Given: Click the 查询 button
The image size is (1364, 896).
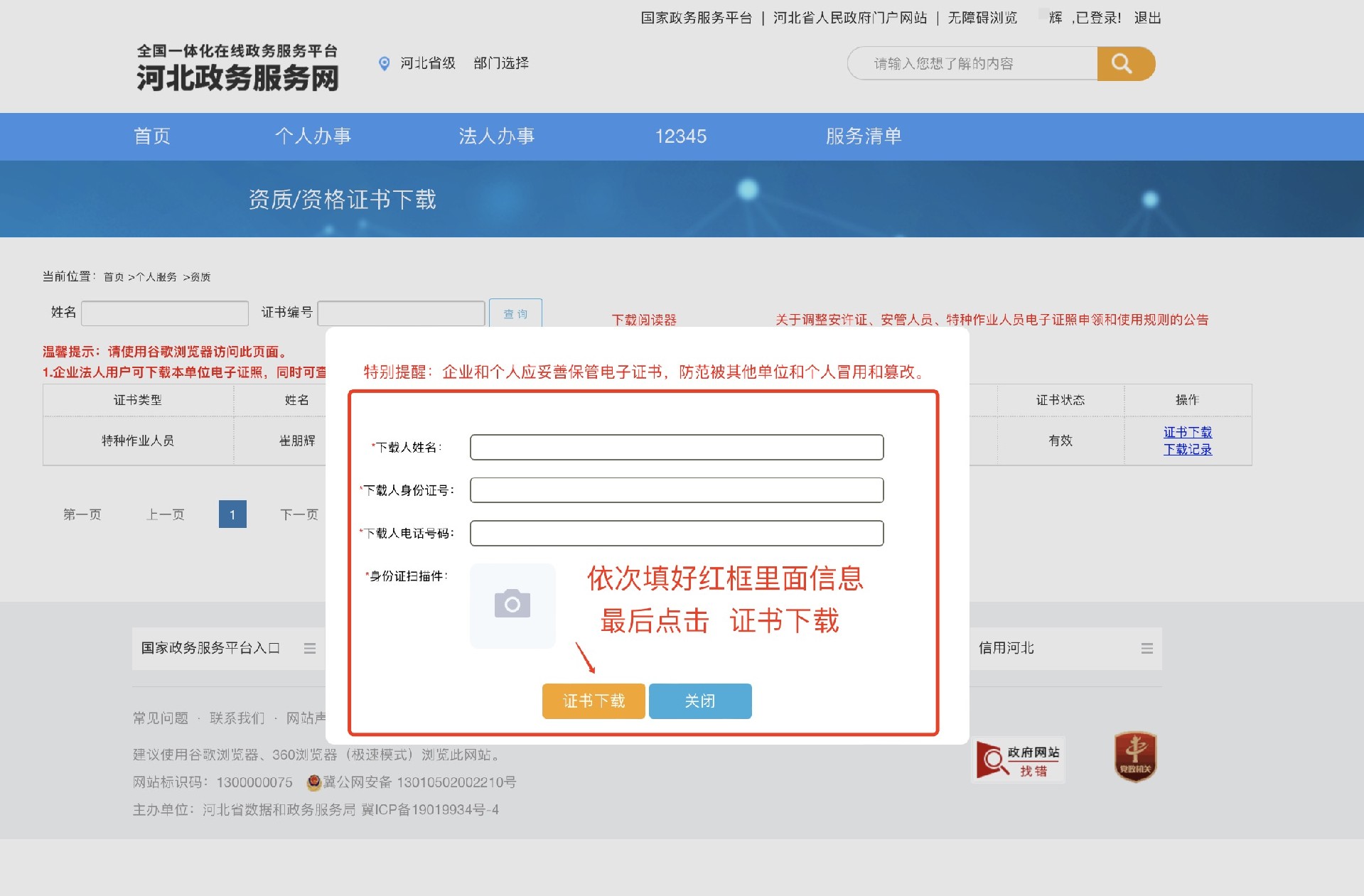Looking at the screenshot, I should pos(515,313).
